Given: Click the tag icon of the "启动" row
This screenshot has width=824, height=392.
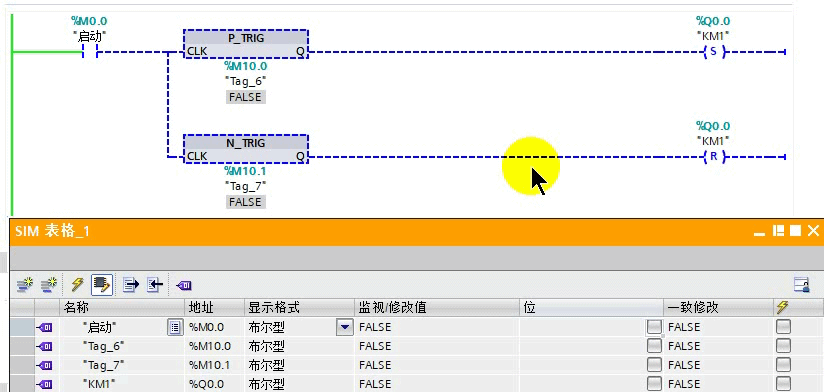Looking at the screenshot, I should click(x=45, y=328).
